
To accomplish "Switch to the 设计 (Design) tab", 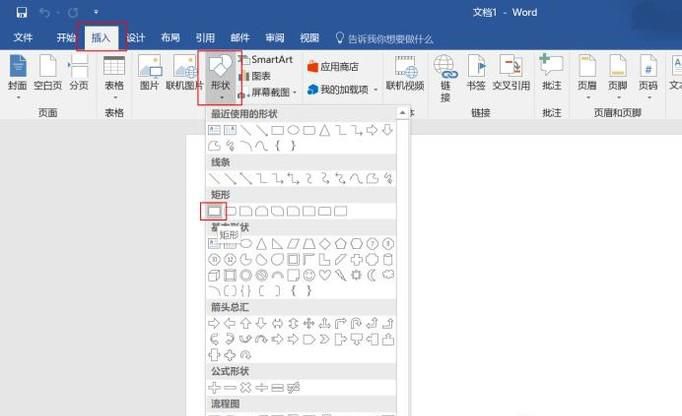I will [135, 38].
